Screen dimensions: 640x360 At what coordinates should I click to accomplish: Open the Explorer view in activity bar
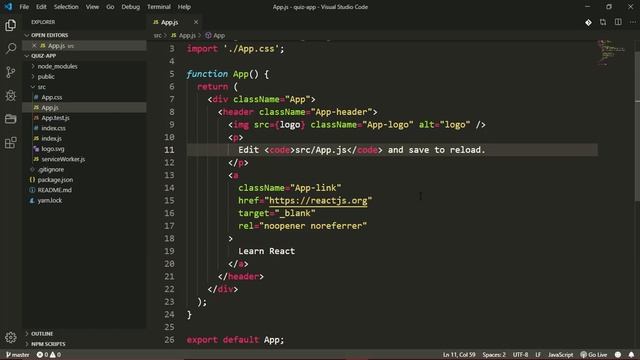pos(11,25)
